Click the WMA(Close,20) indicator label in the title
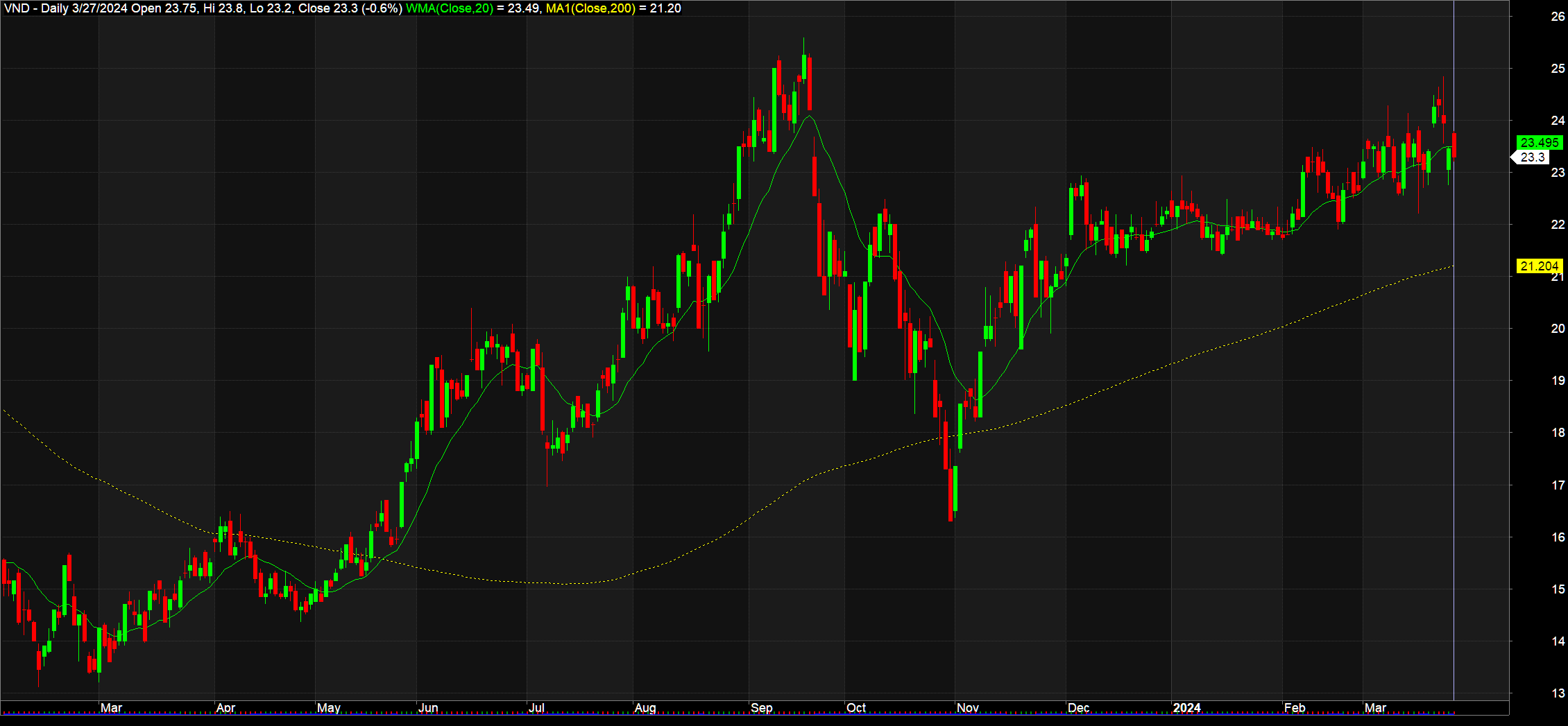Image resolution: width=1568 pixels, height=726 pixels. pos(450,8)
